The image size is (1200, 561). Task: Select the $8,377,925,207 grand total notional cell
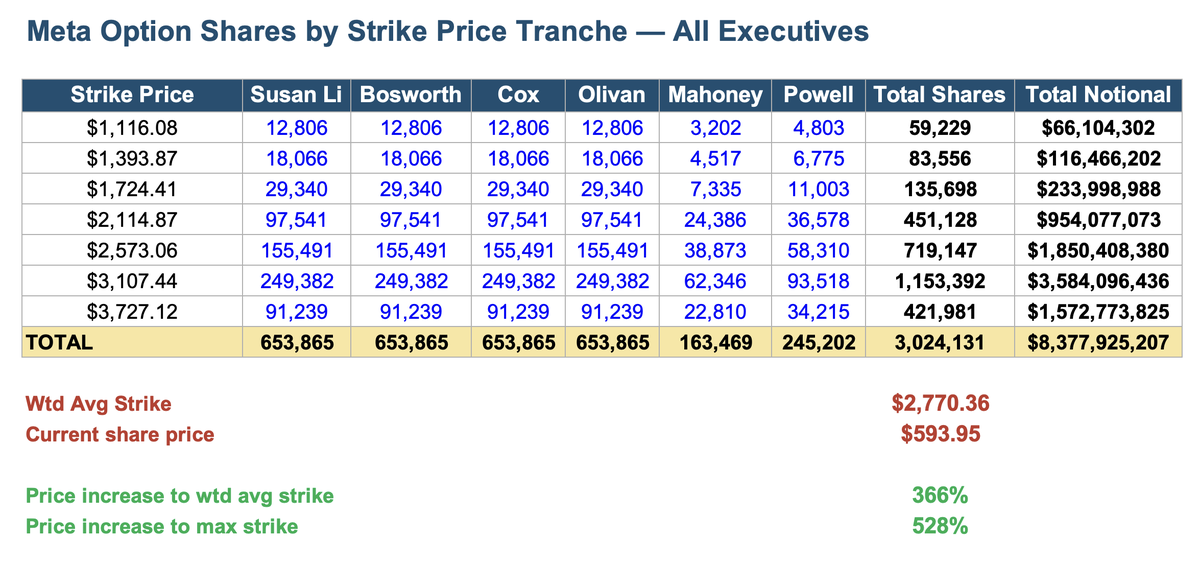pyautogui.click(x=1097, y=342)
